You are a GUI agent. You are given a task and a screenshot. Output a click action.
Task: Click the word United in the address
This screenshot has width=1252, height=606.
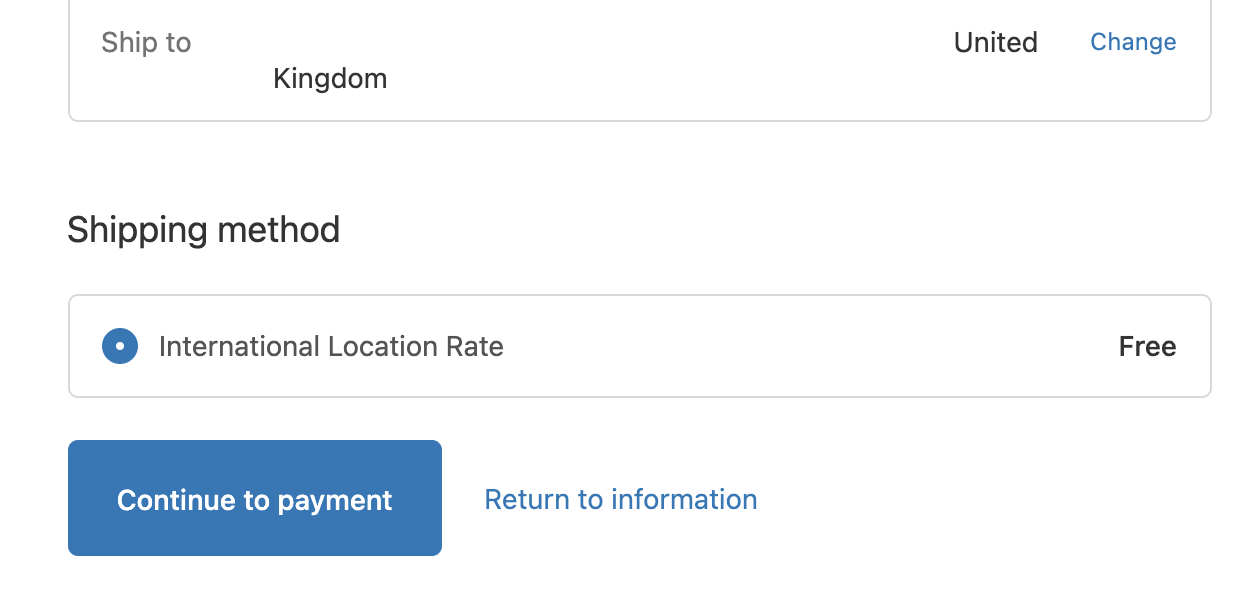point(996,42)
